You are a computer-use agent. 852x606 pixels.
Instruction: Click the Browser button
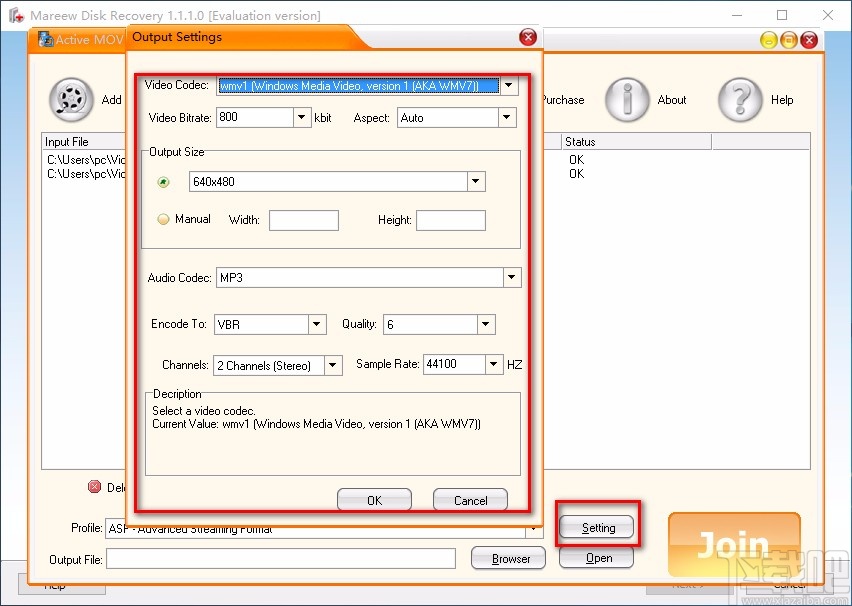pos(509,558)
